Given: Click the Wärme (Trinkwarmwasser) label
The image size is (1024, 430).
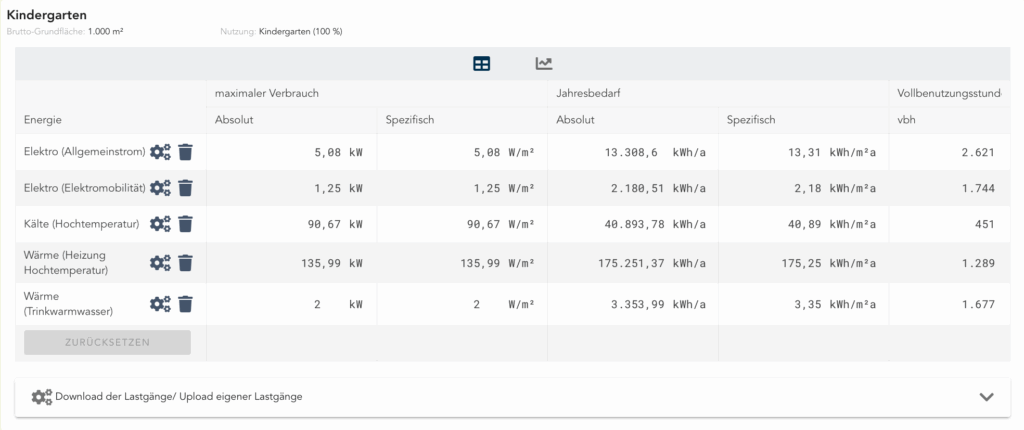Looking at the screenshot, I should coord(69,304).
